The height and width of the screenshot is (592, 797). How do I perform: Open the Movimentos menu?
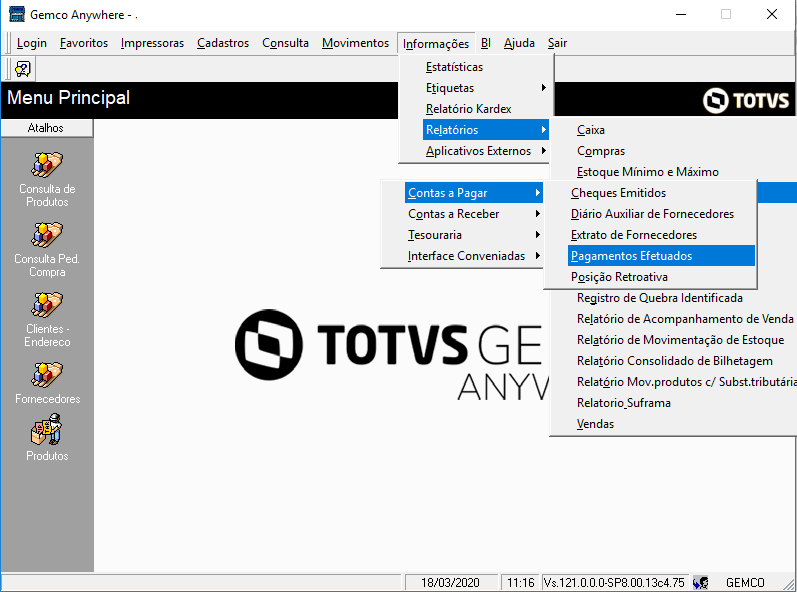[x=355, y=43]
